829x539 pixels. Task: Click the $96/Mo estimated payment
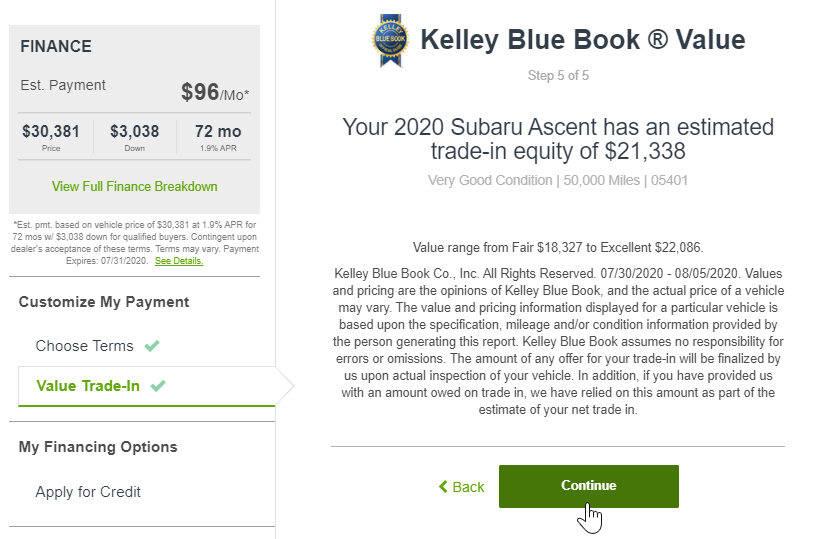(x=215, y=93)
